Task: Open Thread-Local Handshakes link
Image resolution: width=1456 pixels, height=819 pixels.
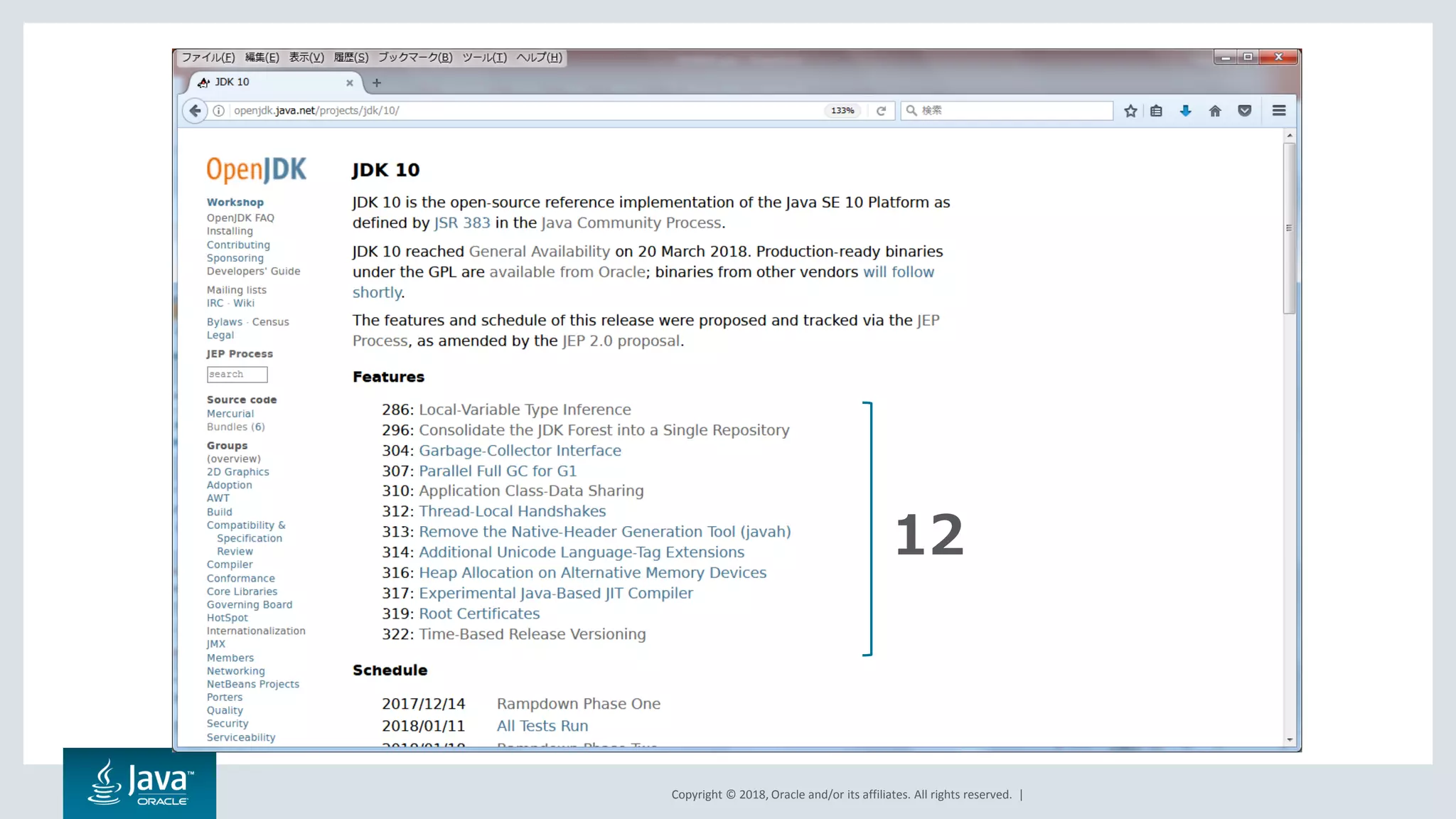Action: coord(513,512)
